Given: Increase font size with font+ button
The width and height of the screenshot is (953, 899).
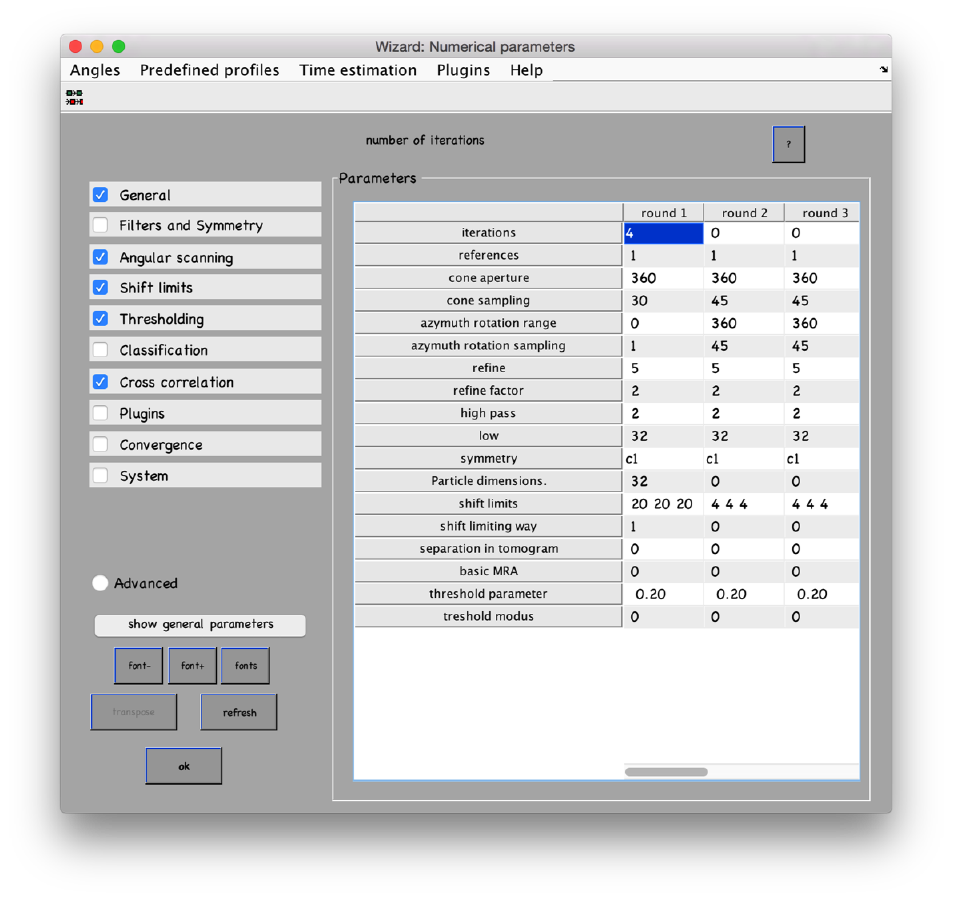Looking at the screenshot, I should 192,666.
